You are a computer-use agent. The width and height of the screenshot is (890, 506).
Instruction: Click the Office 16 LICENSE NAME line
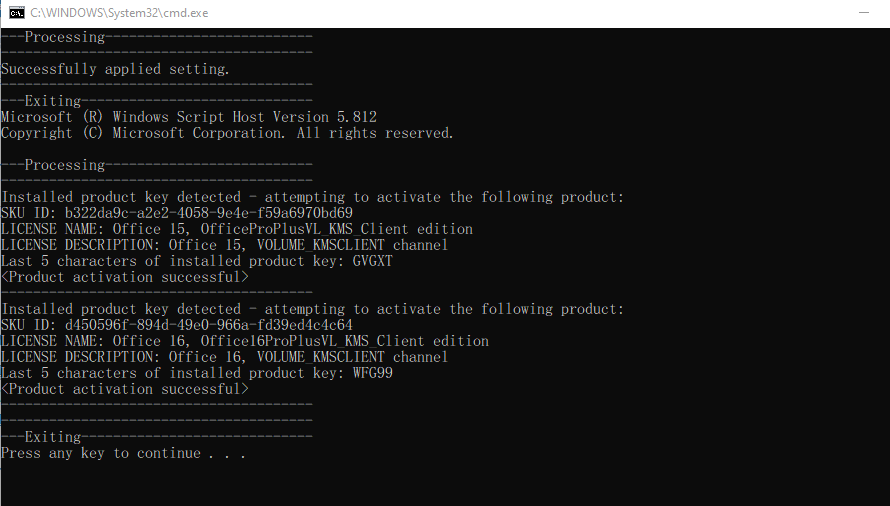(245, 341)
